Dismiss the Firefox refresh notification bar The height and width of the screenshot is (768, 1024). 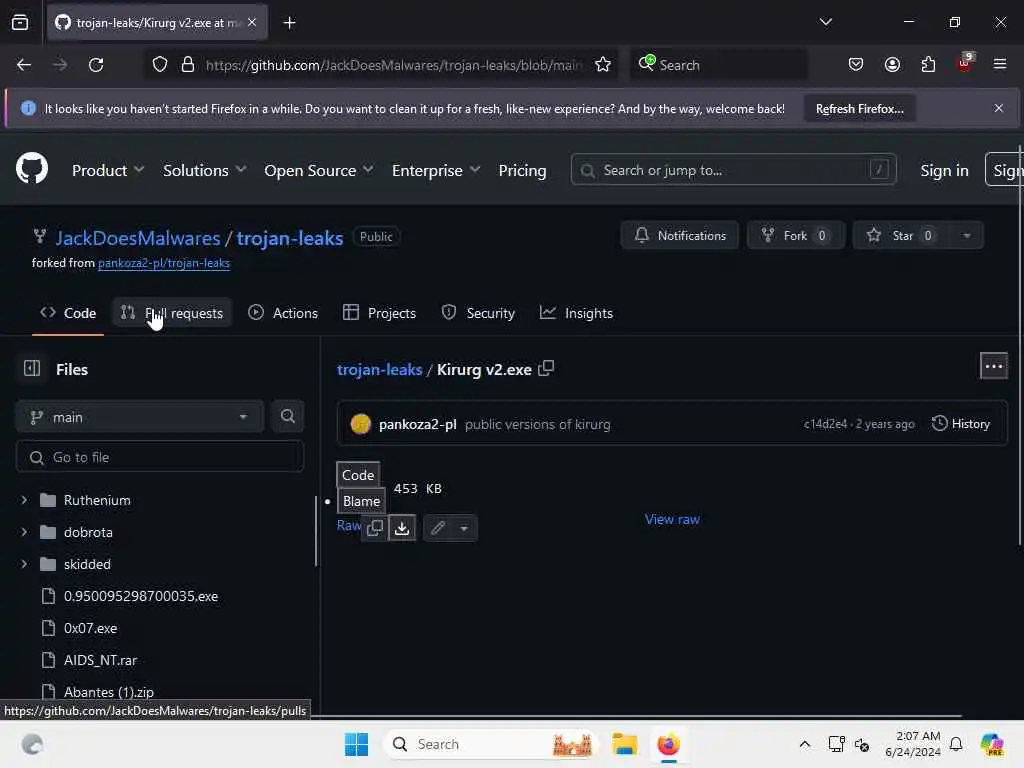pos(999,108)
